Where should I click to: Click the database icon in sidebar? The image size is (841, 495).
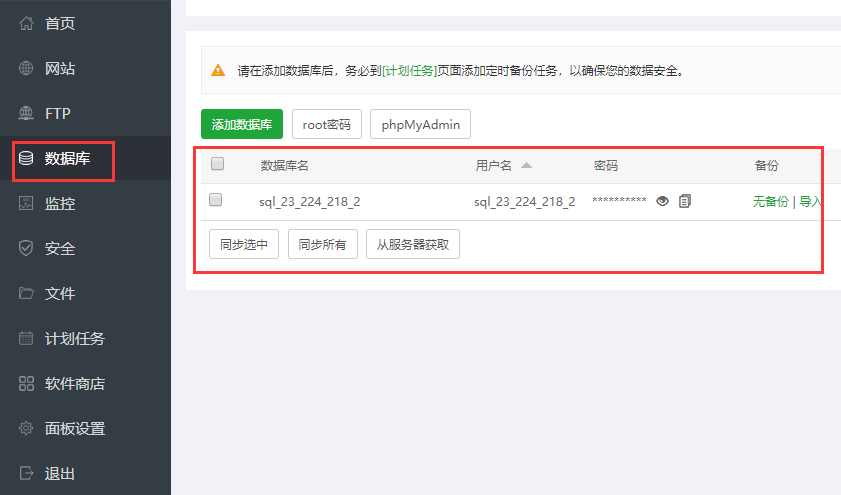pyautogui.click(x=26, y=159)
